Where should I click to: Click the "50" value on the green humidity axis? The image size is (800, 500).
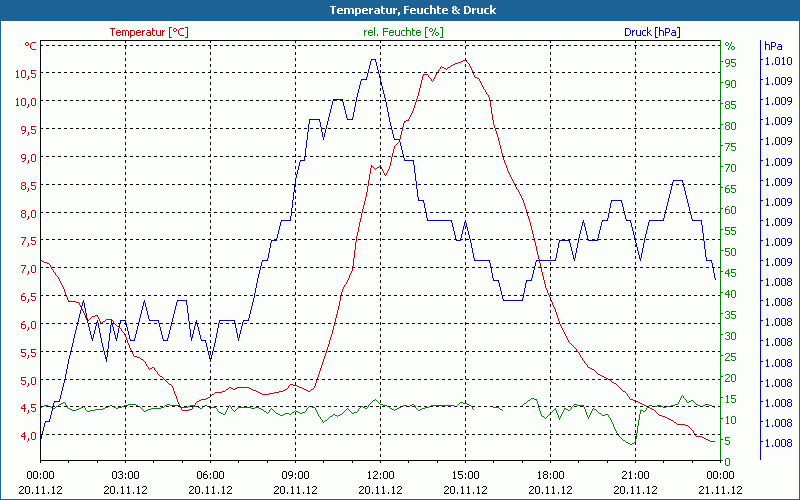(x=731, y=252)
